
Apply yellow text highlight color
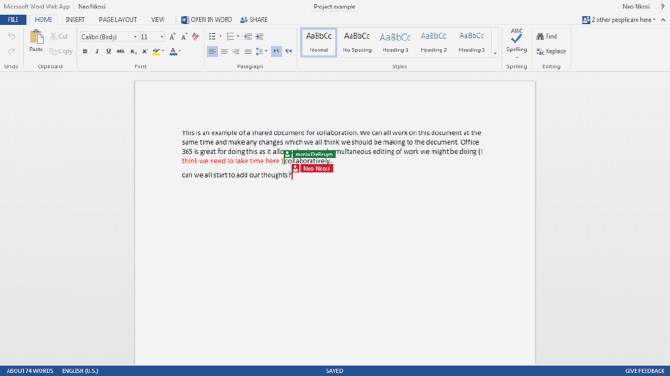tap(156, 51)
